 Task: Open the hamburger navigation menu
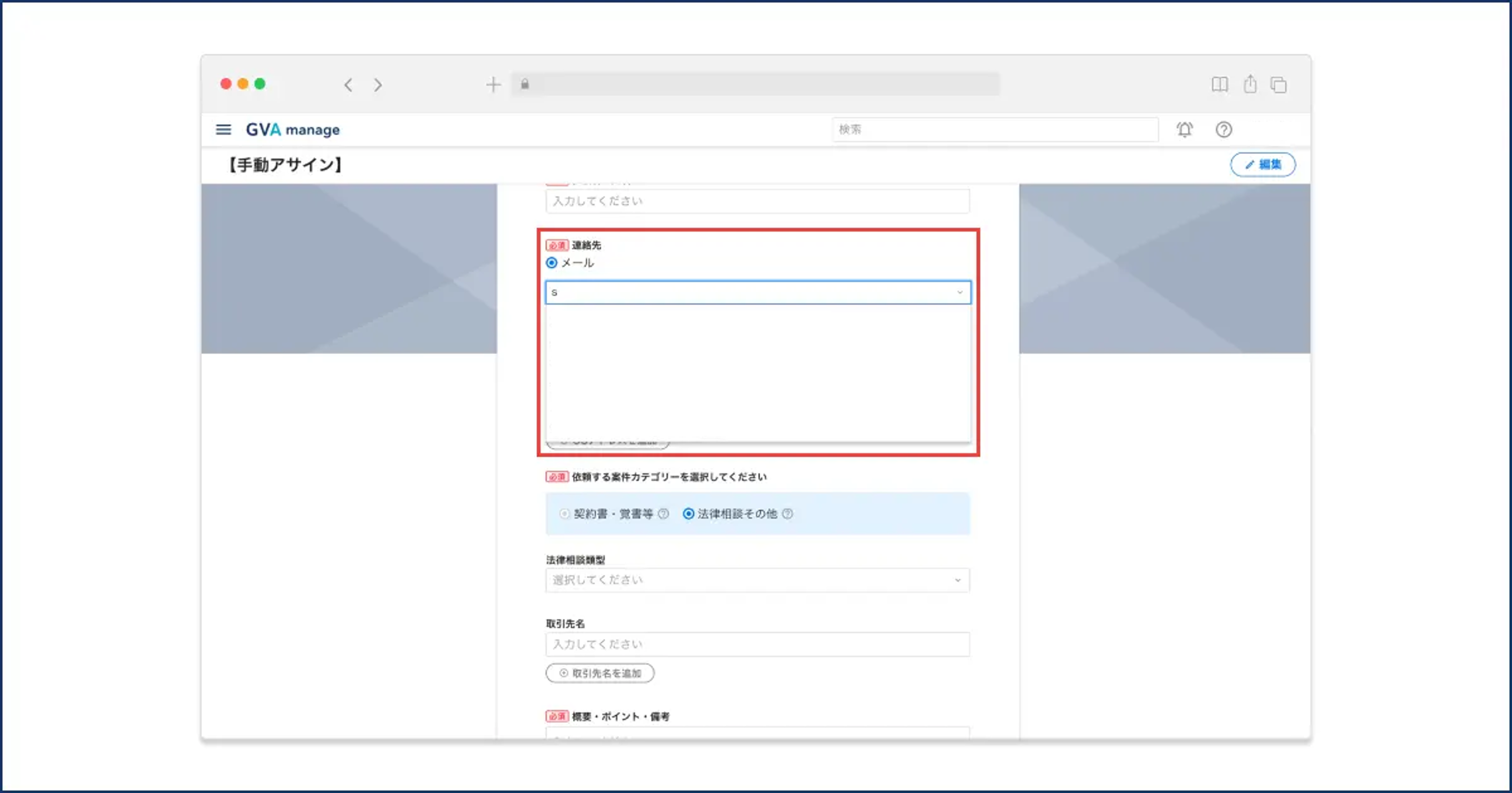[x=223, y=130]
